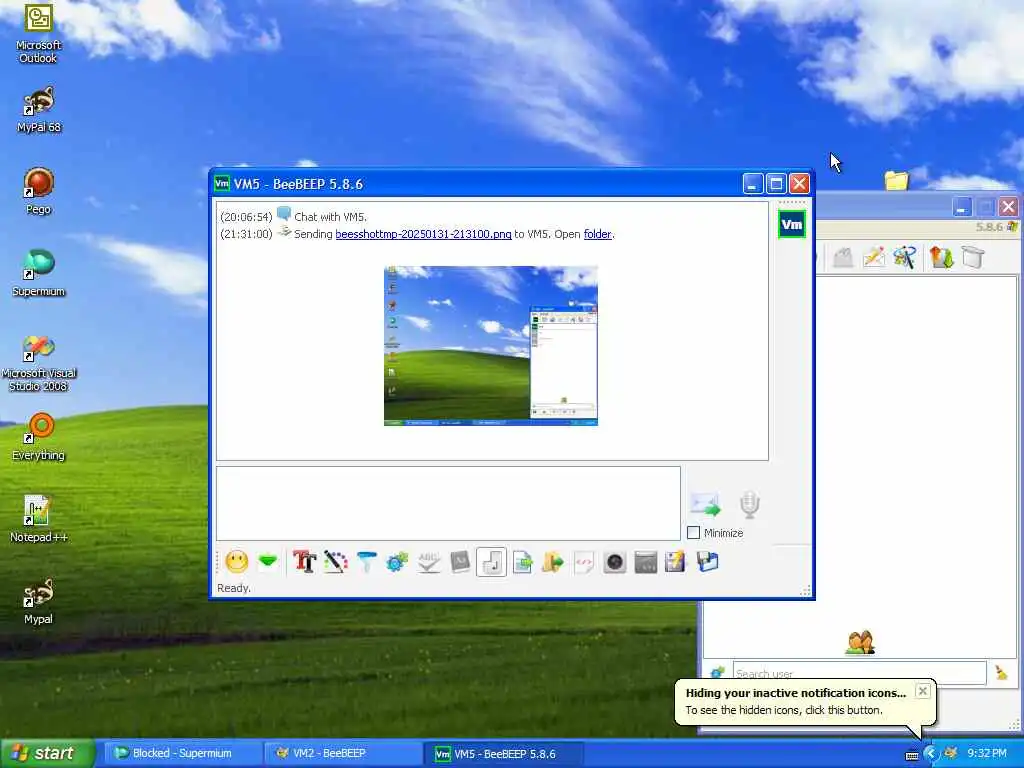Viewport: 1024px width, 768px height.
Task: Click the blue filter funnel icon
Action: point(367,562)
